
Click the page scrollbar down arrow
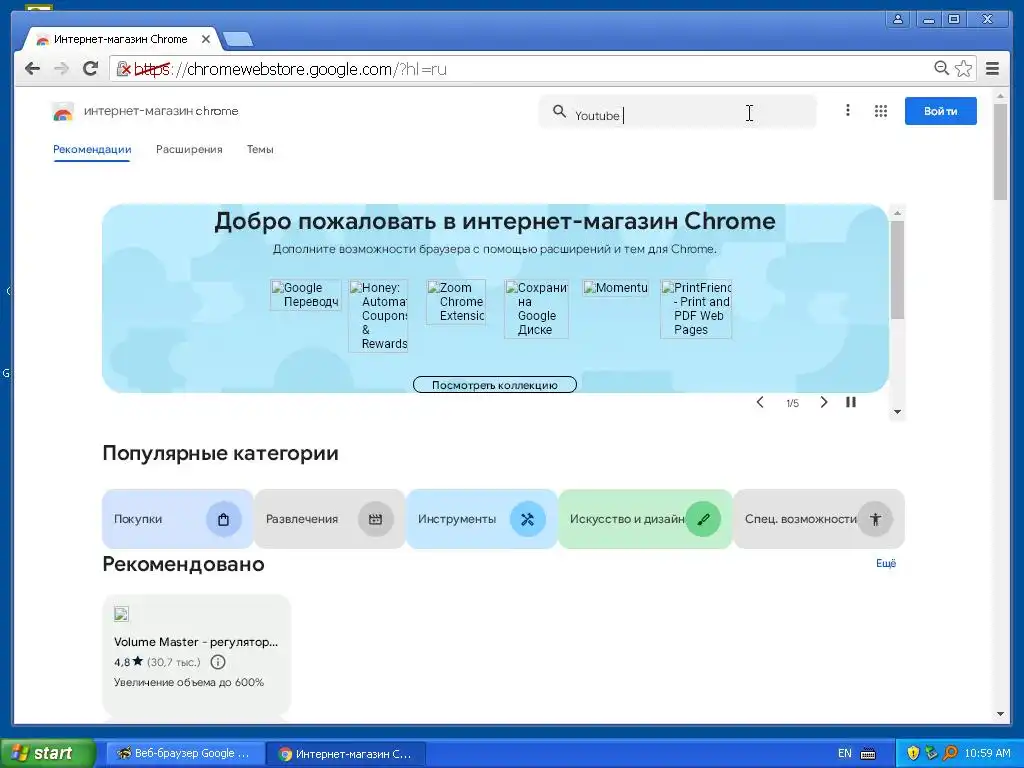(1000, 714)
